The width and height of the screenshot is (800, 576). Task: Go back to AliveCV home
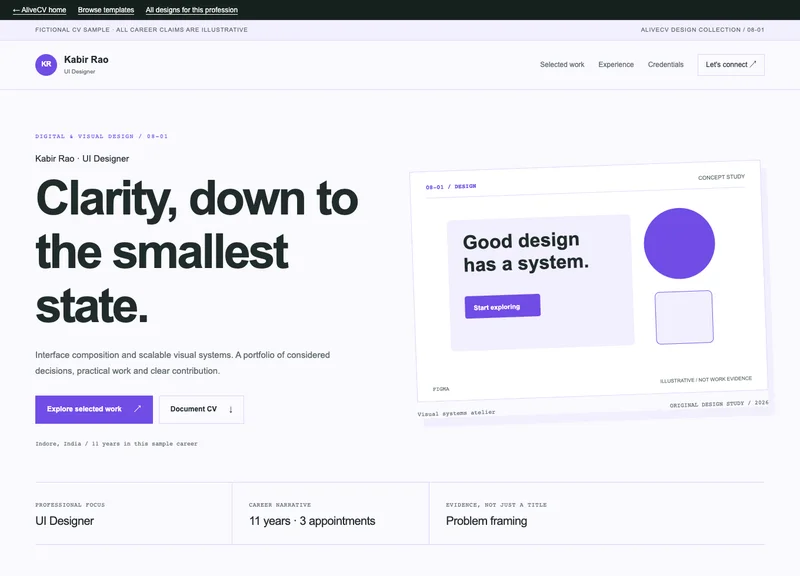tap(39, 10)
